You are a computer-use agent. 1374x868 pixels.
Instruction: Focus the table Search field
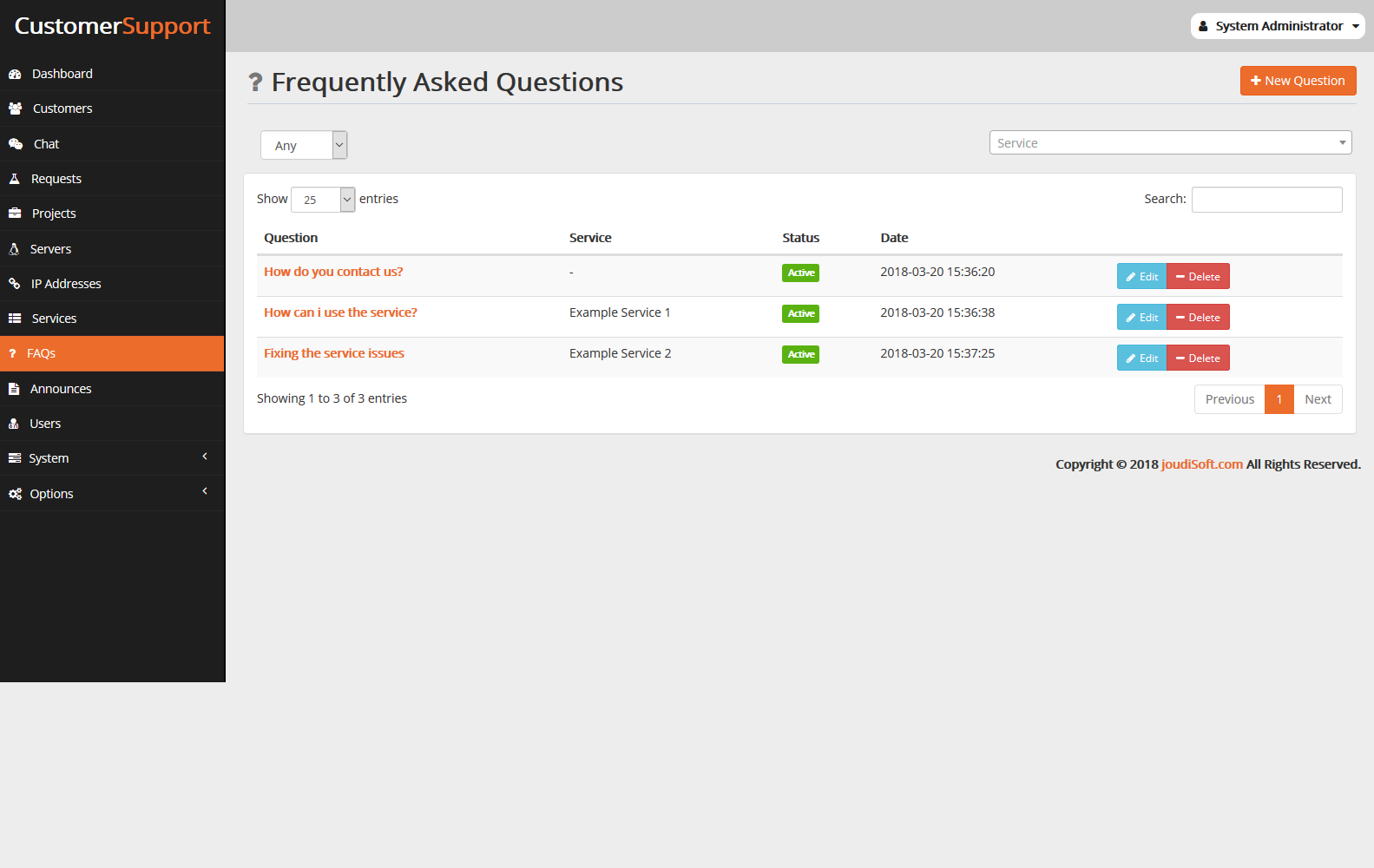[x=1266, y=200]
